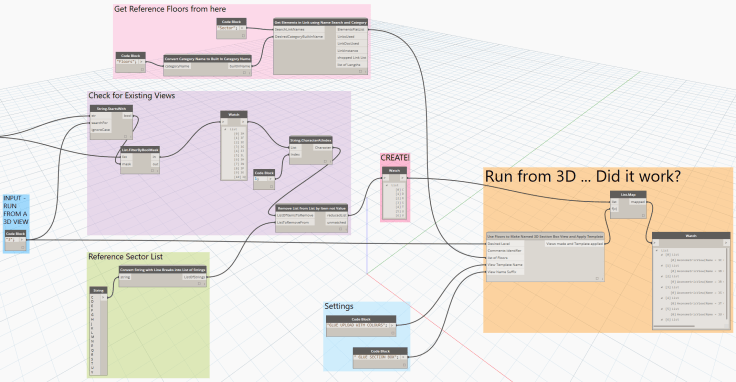Select the String.CharacterAtIndex node header
Screen dimensions: 736x382
tap(311, 140)
